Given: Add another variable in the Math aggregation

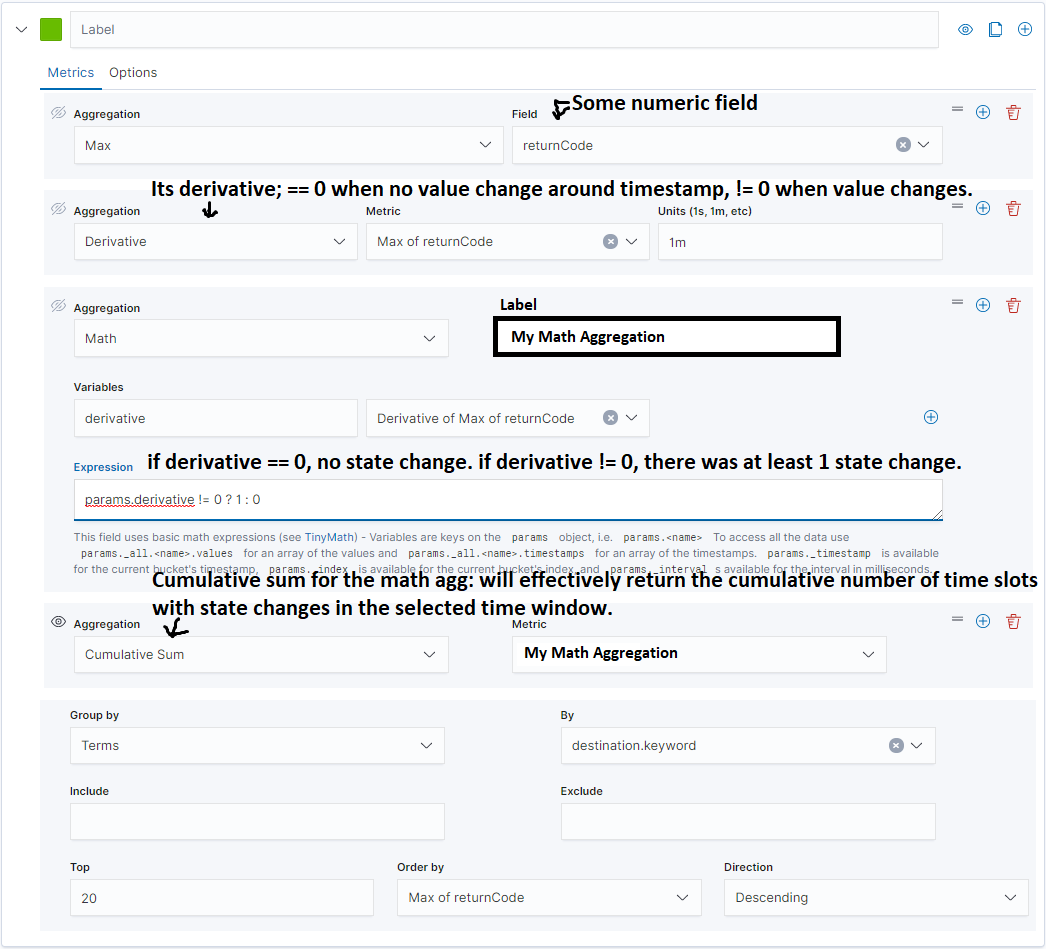Looking at the screenshot, I should [930, 417].
